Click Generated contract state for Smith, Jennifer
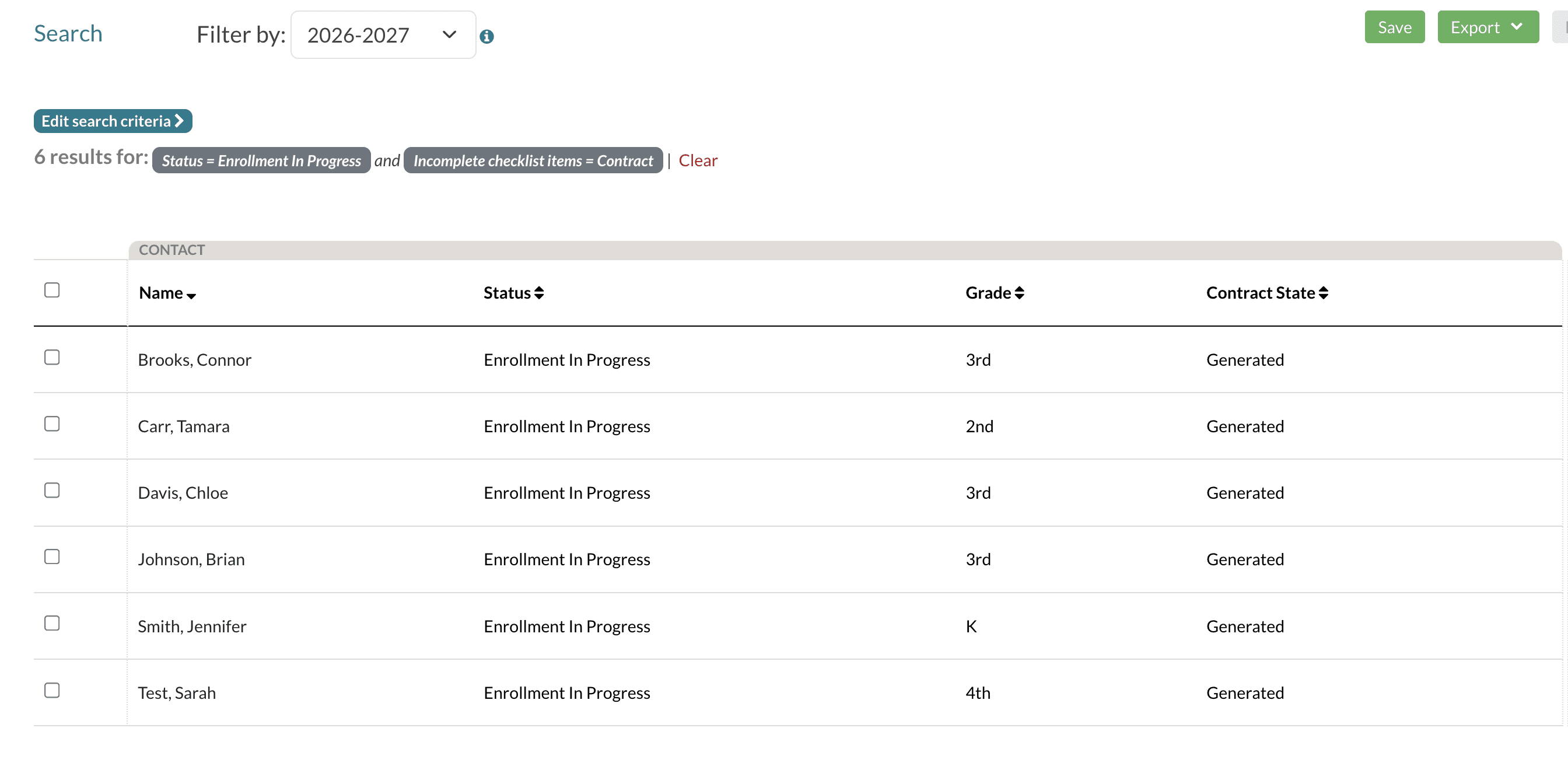The height and width of the screenshot is (777, 1568). coord(1245,626)
